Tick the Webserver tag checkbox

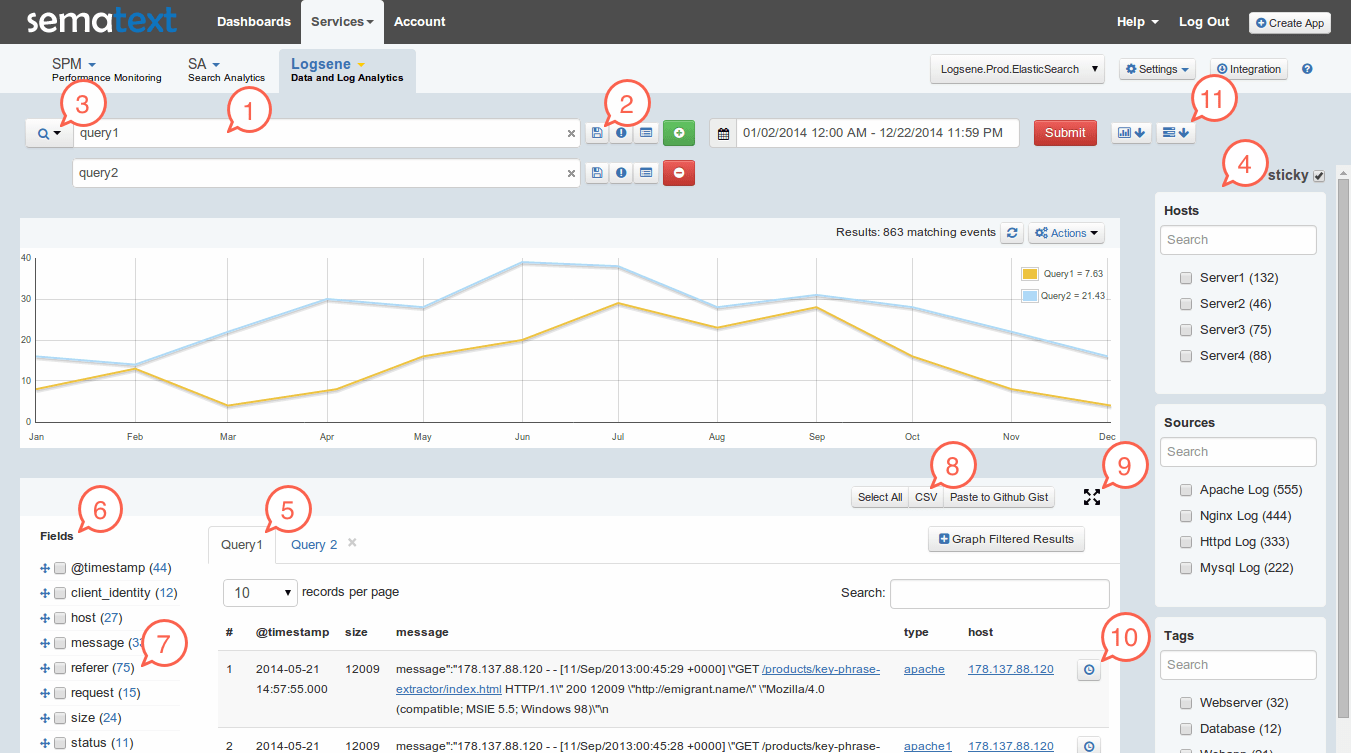pyautogui.click(x=1186, y=703)
